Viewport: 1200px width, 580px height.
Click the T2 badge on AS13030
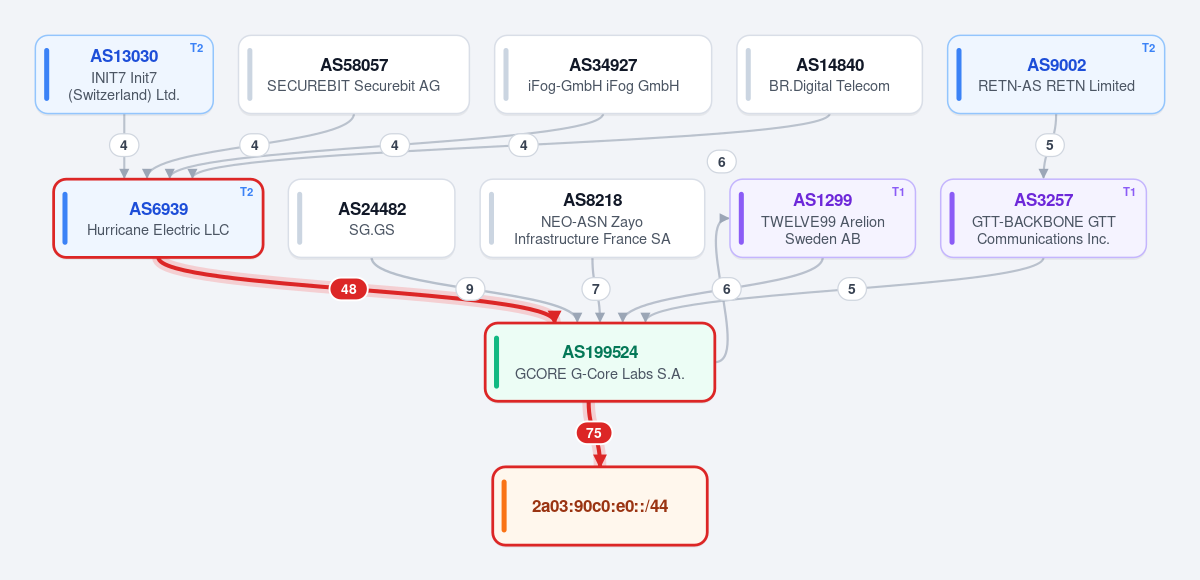pyautogui.click(x=196, y=47)
